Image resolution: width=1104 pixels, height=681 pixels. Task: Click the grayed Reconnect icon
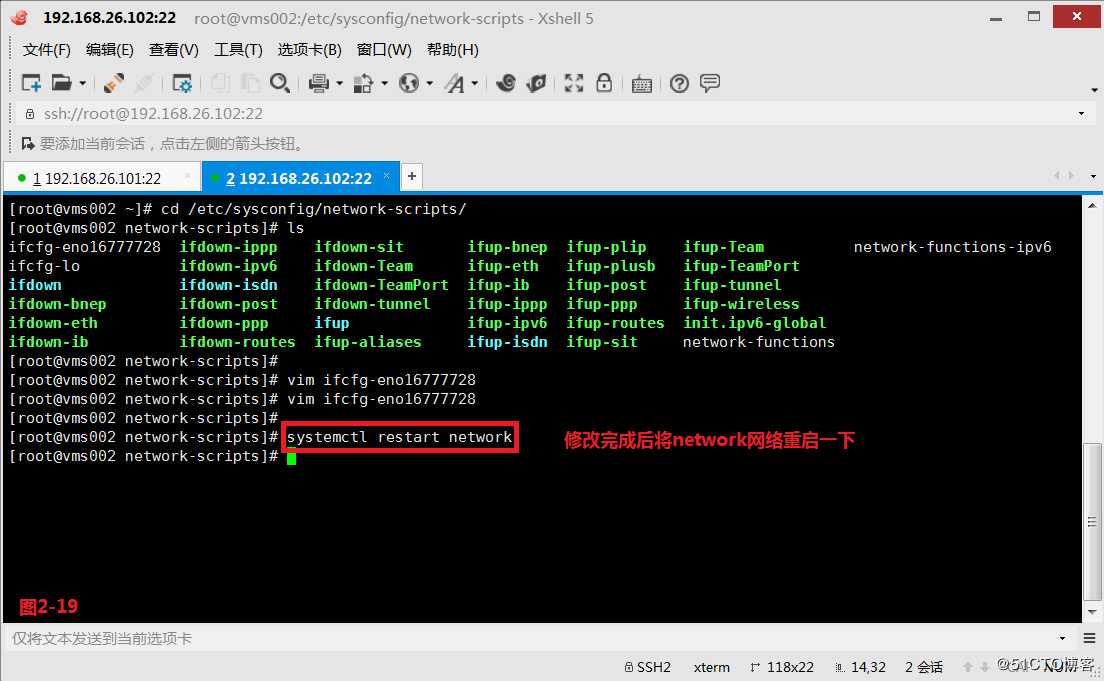point(144,83)
